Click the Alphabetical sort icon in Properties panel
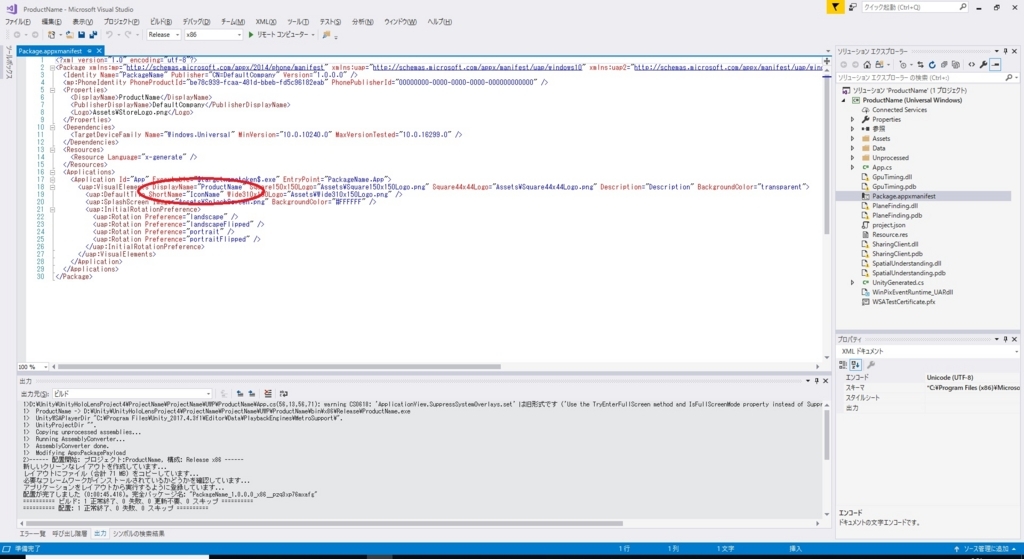The image size is (1024, 559). click(856, 365)
